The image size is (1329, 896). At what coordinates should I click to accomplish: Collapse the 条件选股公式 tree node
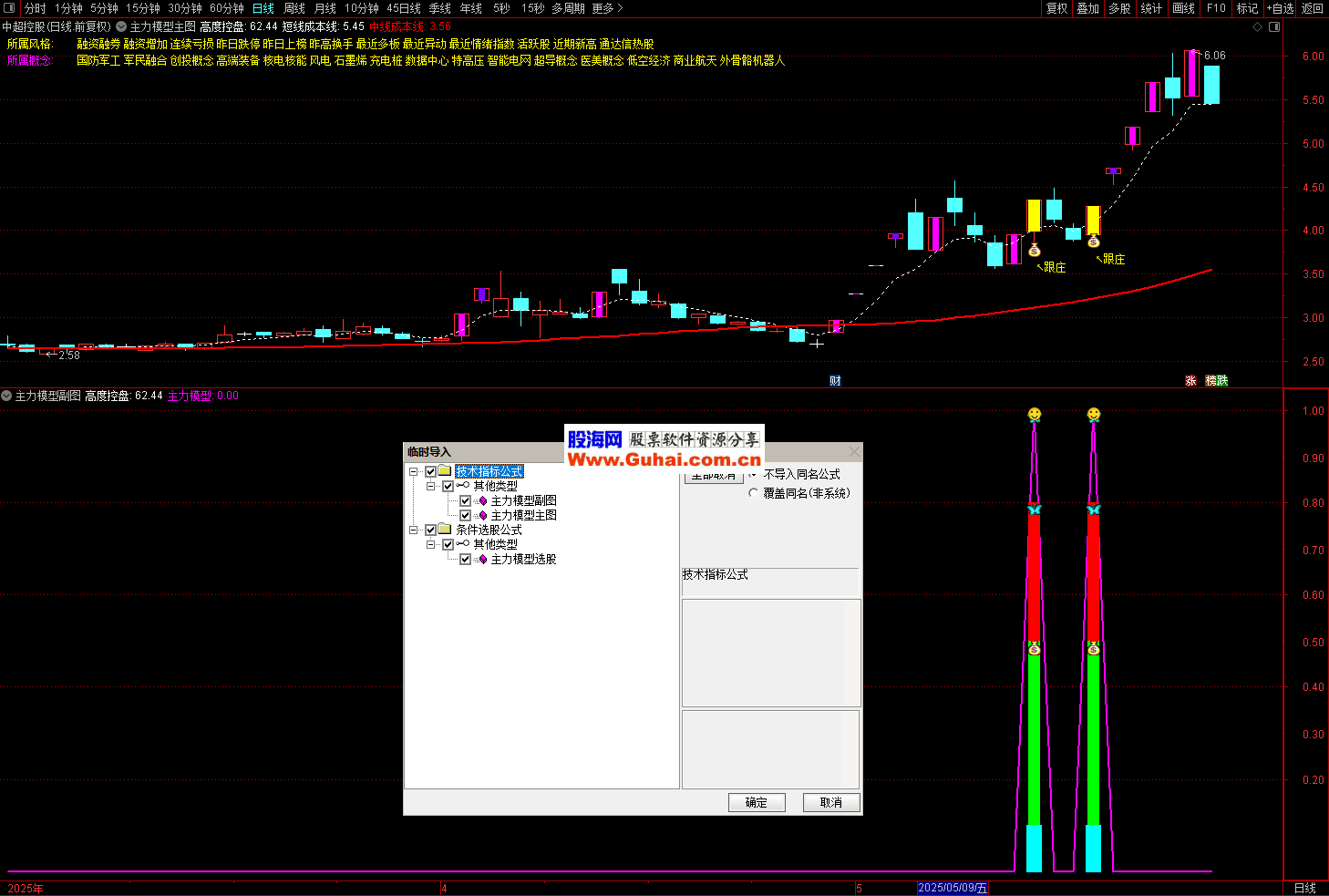point(414,530)
